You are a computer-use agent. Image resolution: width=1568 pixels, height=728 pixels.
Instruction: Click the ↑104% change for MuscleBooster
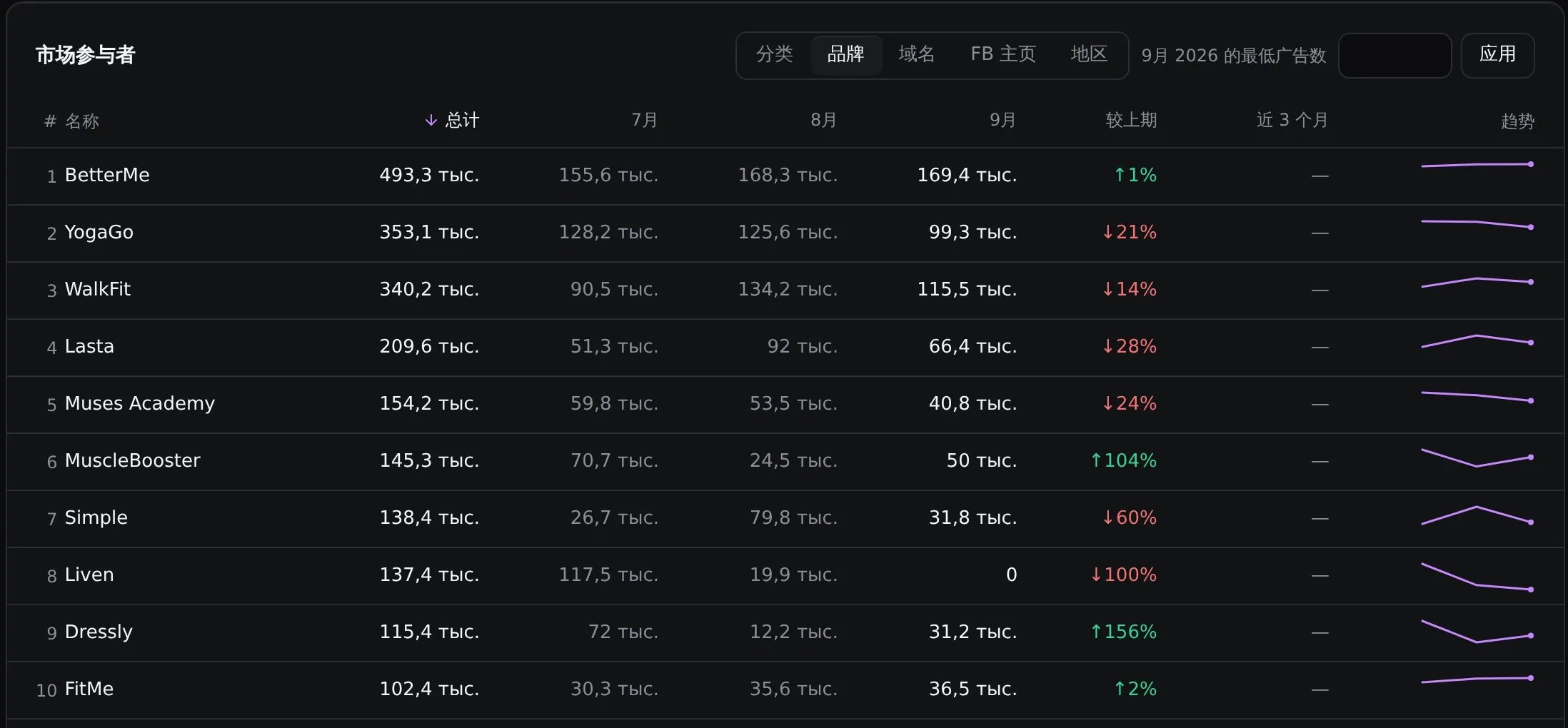pos(1124,460)
